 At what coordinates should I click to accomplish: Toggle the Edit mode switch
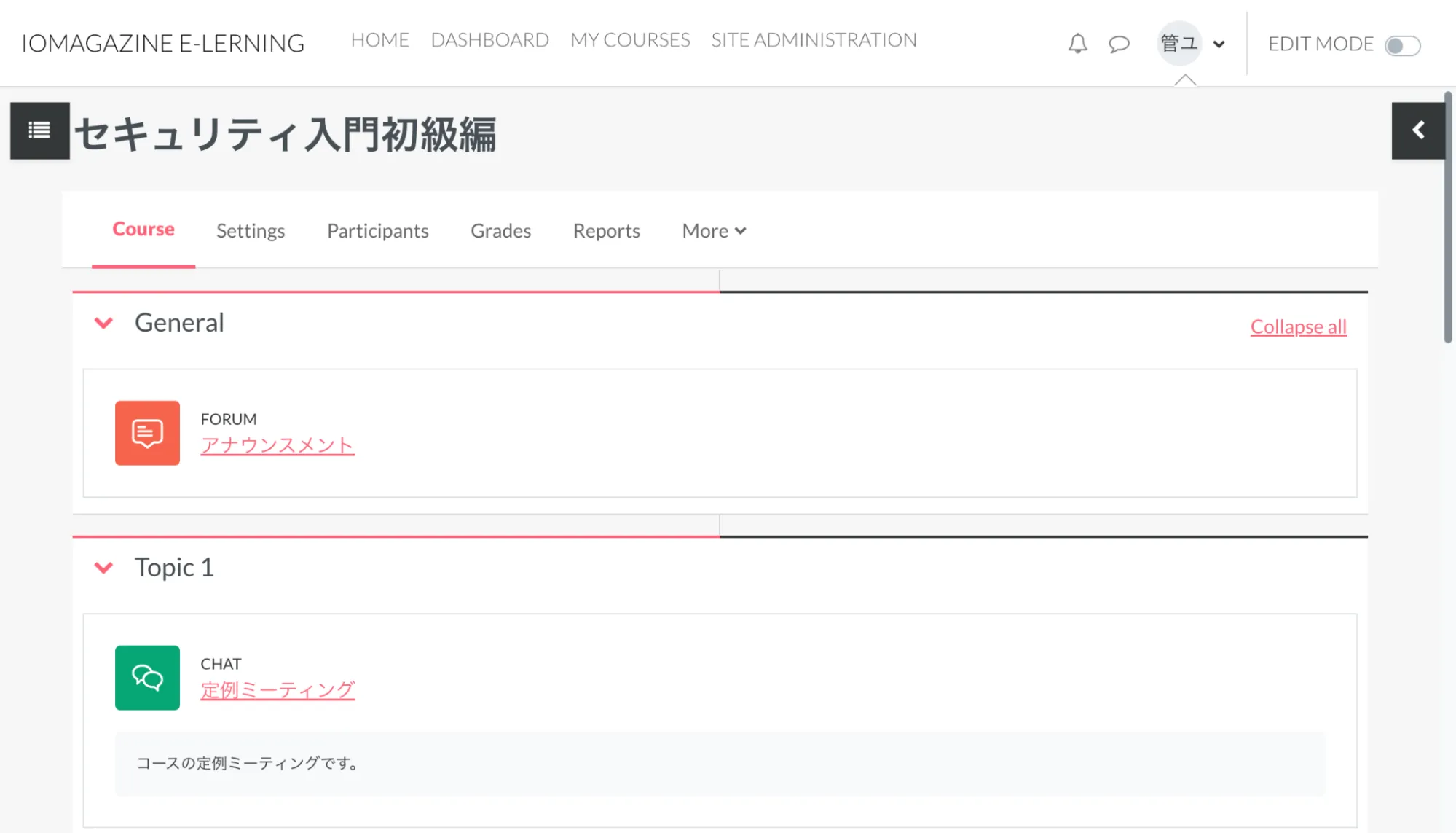coord(1402,45)
